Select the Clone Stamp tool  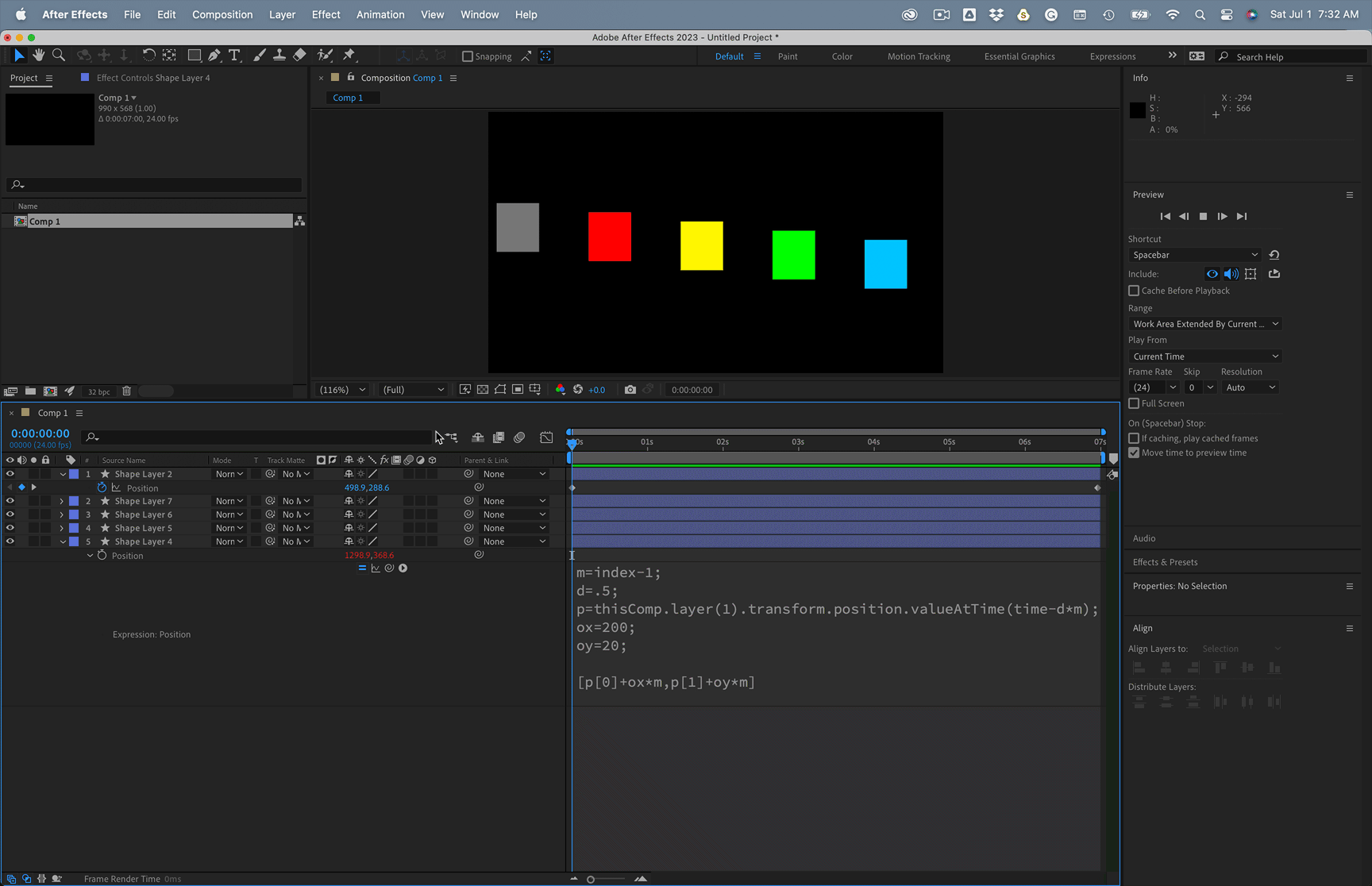coord(279,55)
